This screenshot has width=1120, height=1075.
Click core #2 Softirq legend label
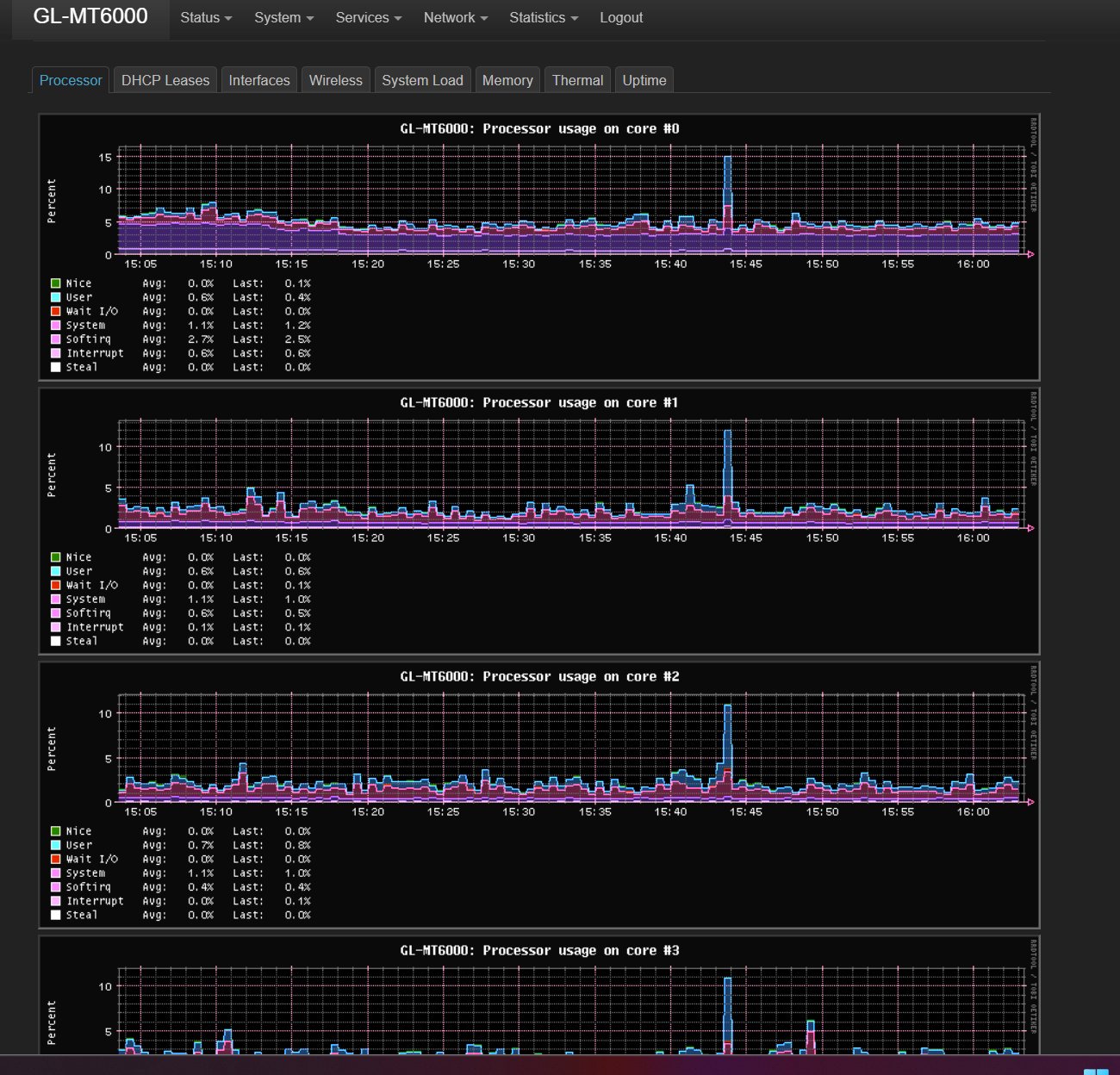88,887
